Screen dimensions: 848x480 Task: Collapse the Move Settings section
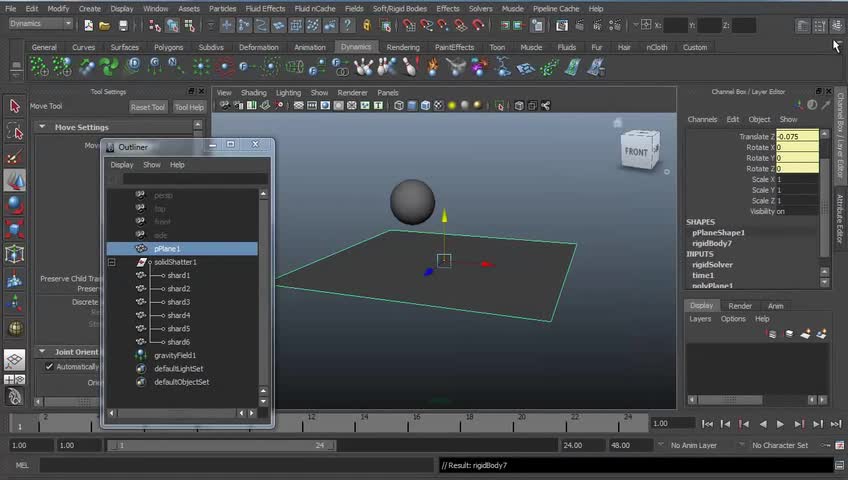pyautogui.click(x=42, y=127)
